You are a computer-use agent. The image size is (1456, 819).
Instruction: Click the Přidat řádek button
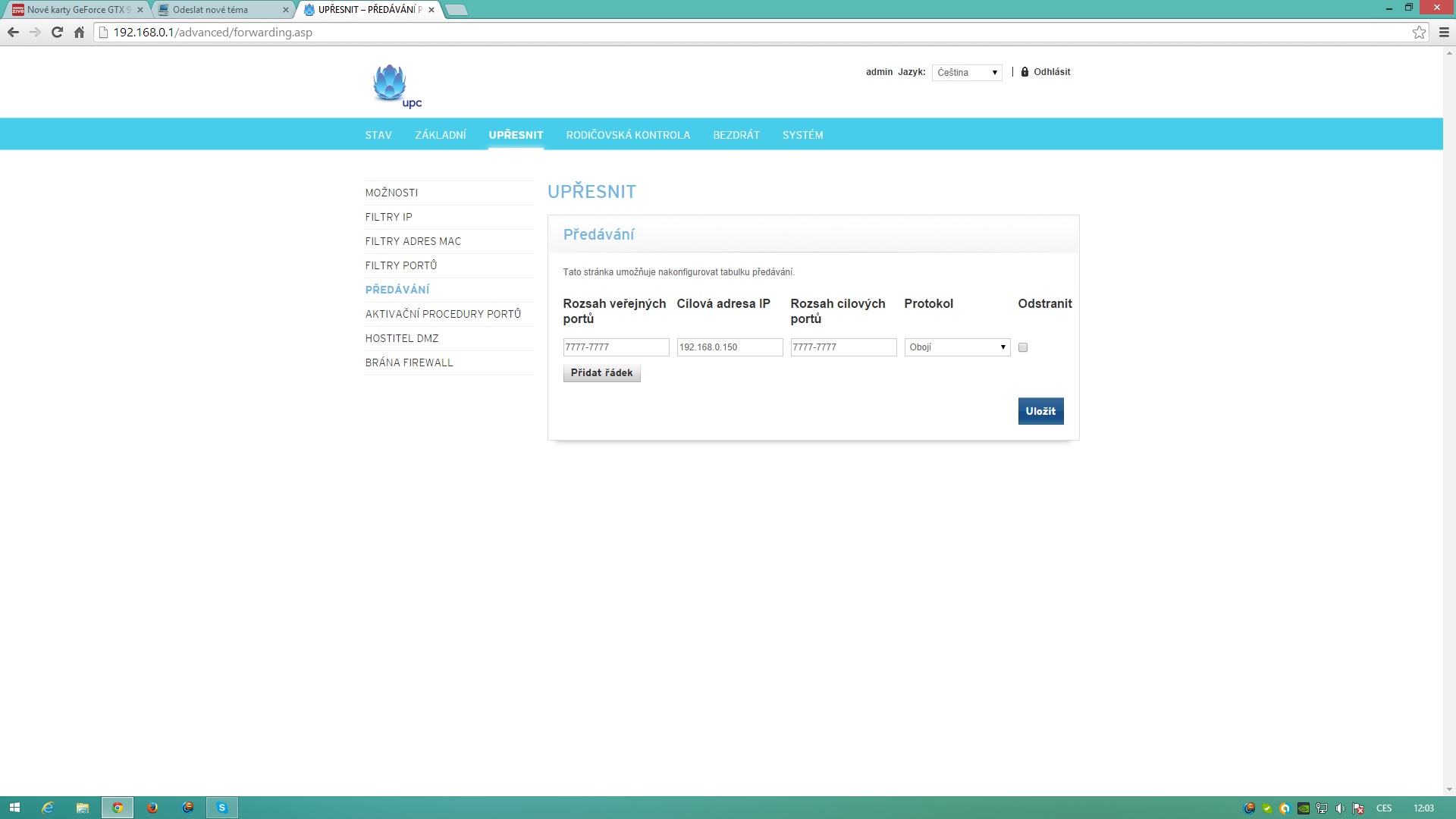601,373
